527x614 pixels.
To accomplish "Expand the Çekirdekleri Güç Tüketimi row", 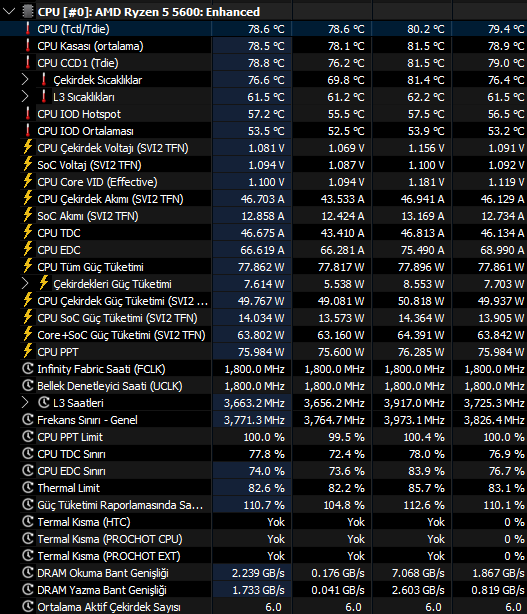I will coord(25,284).
